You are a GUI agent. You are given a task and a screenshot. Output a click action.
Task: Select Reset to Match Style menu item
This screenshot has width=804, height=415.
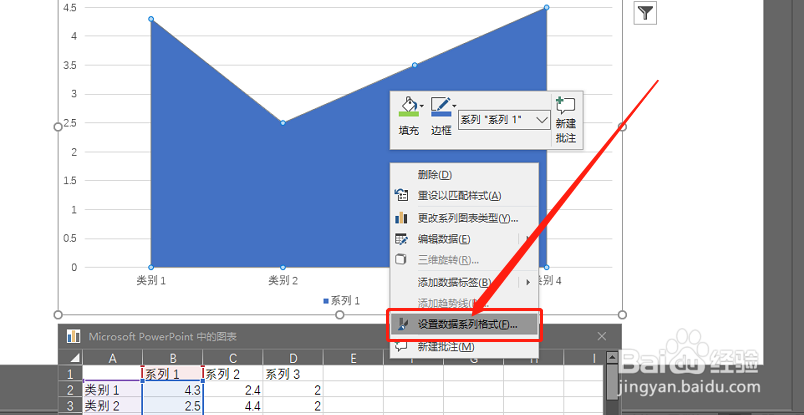pos(464,195)
